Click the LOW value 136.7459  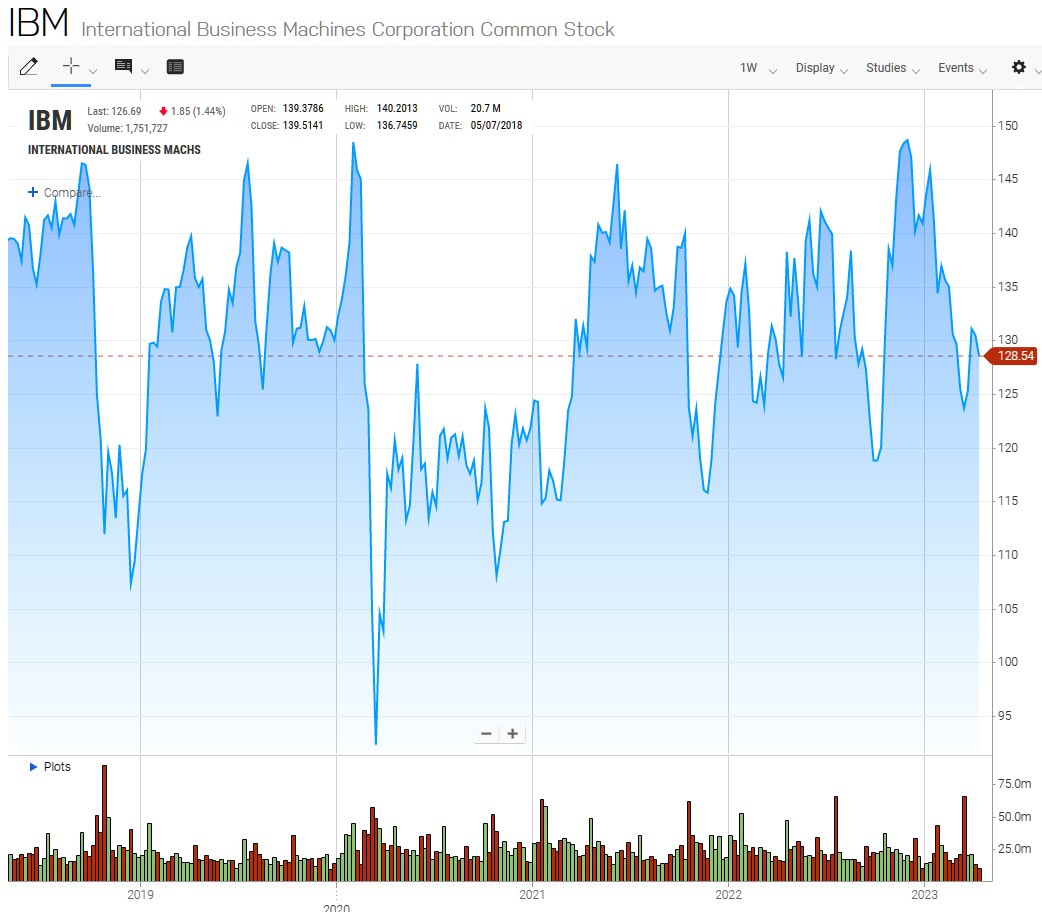397,126
